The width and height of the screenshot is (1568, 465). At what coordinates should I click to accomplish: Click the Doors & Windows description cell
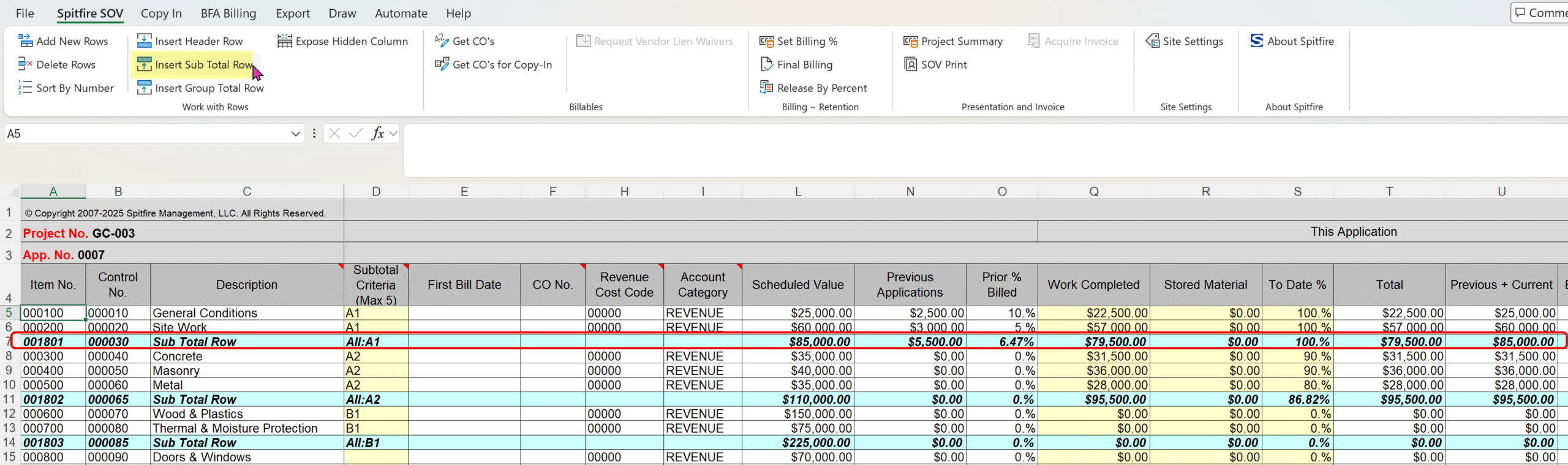click(x=247, y=457)
